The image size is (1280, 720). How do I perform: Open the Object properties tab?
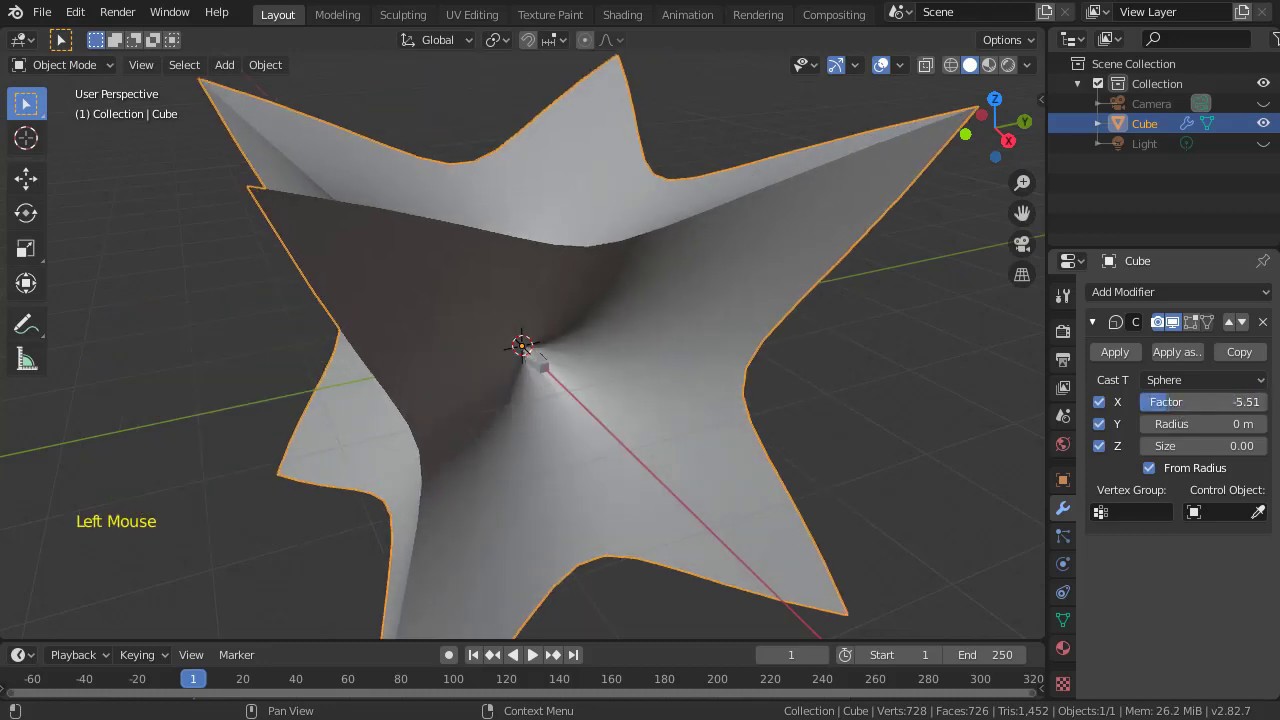pos(1063,480)
